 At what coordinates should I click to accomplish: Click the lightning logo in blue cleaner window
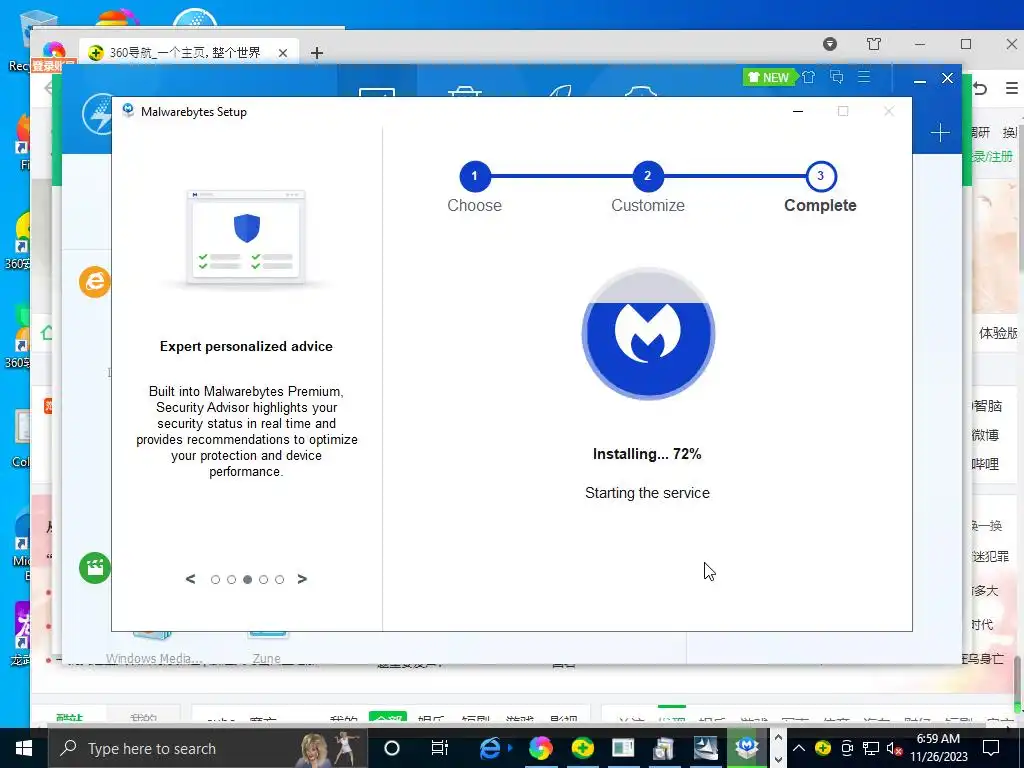point(97,114)
